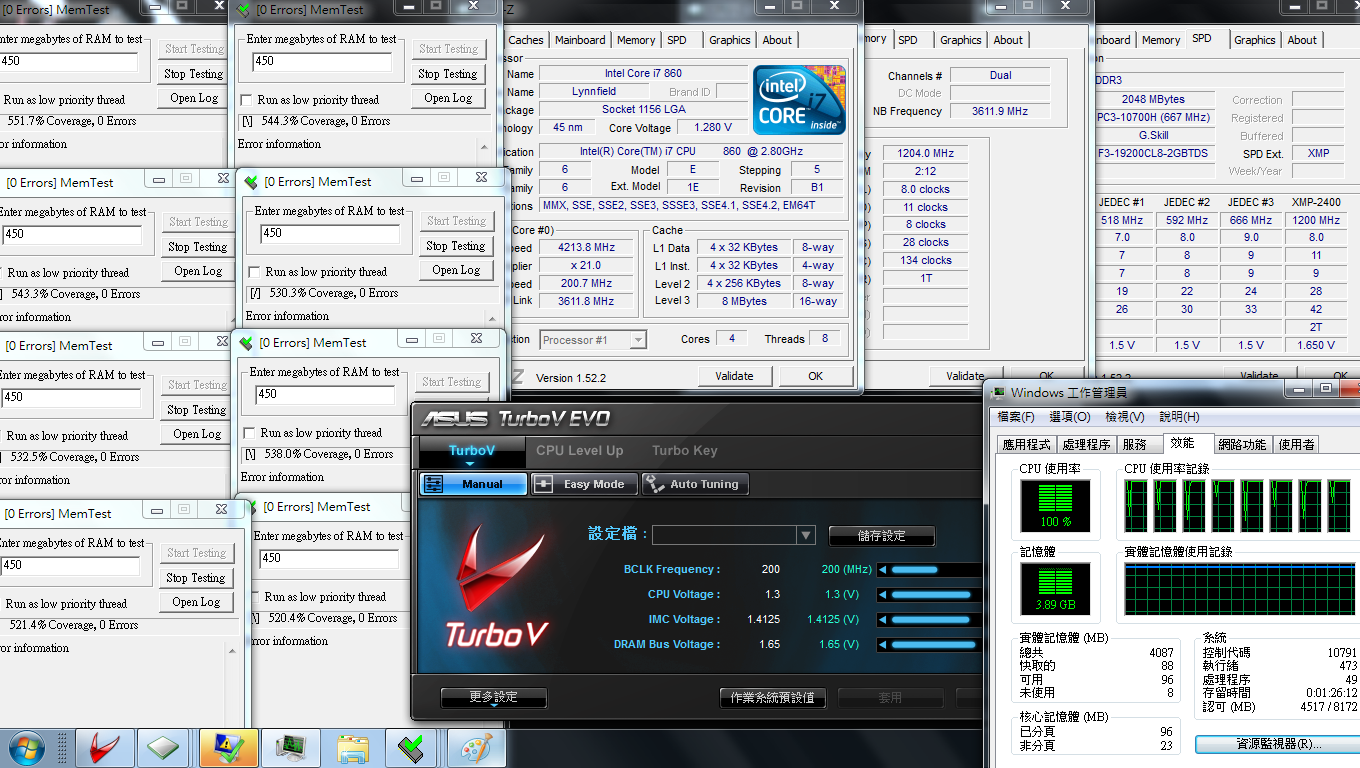
Task: Stop Testing in MemTest window with 551.7% coverage
Action: (x=194, y=74)
